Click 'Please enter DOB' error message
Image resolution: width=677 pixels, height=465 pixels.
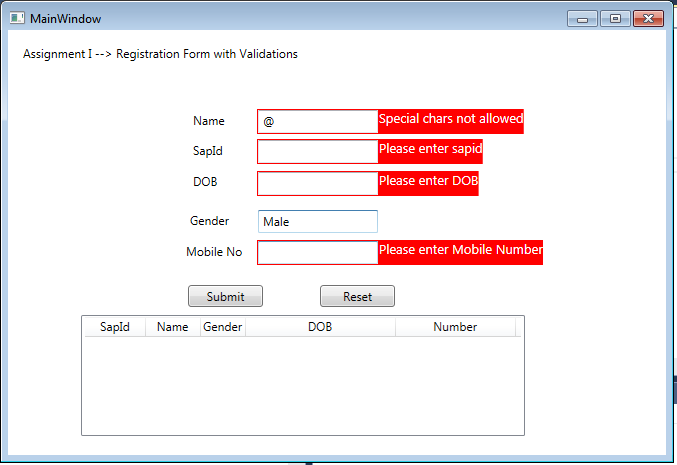click(428, 181)
